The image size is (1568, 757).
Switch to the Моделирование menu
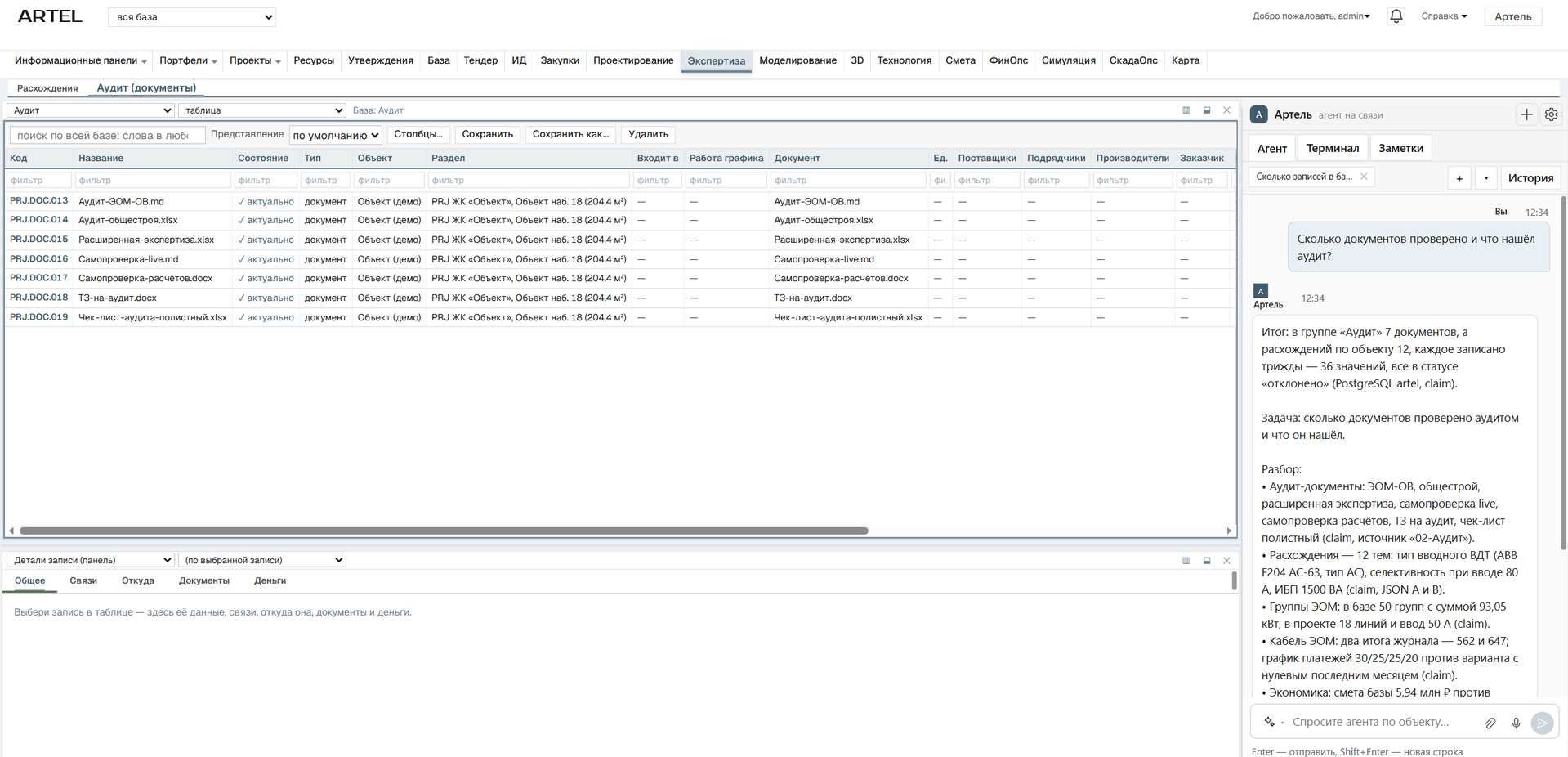797,60
